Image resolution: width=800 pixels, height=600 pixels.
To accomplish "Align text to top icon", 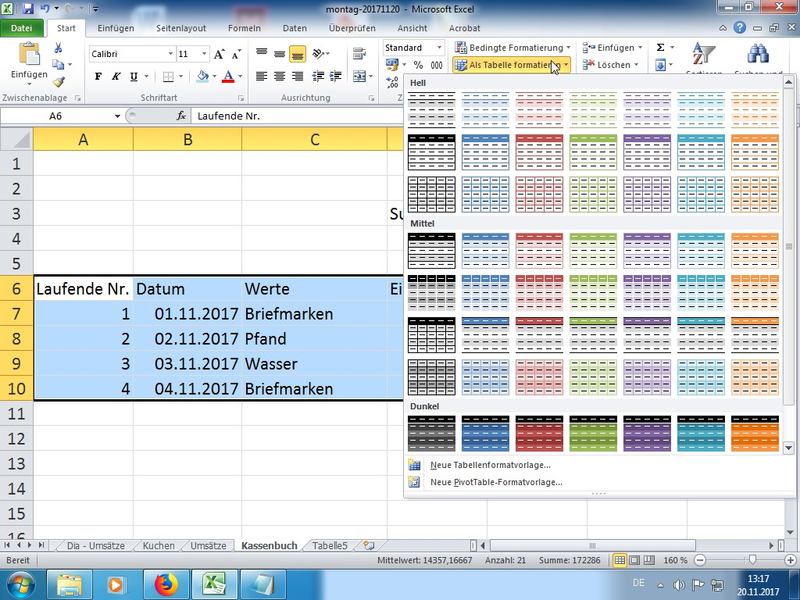I will click(x=262, y=53).
